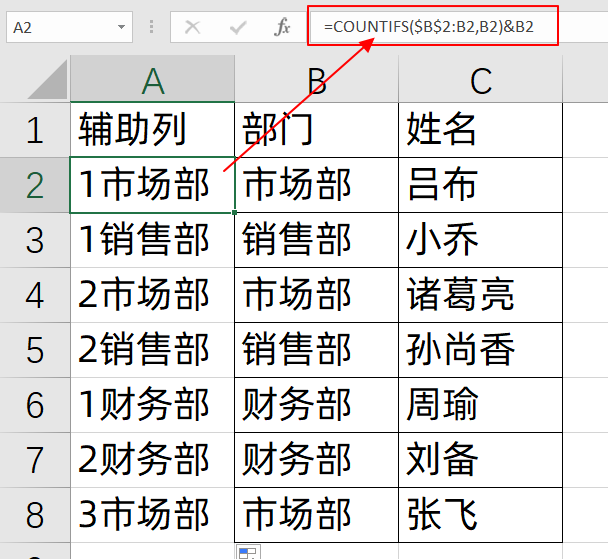Select cell B3 with 销售部
Viewport: 608px width, 559px height.
pyautogui.click(x=316, y=240)
